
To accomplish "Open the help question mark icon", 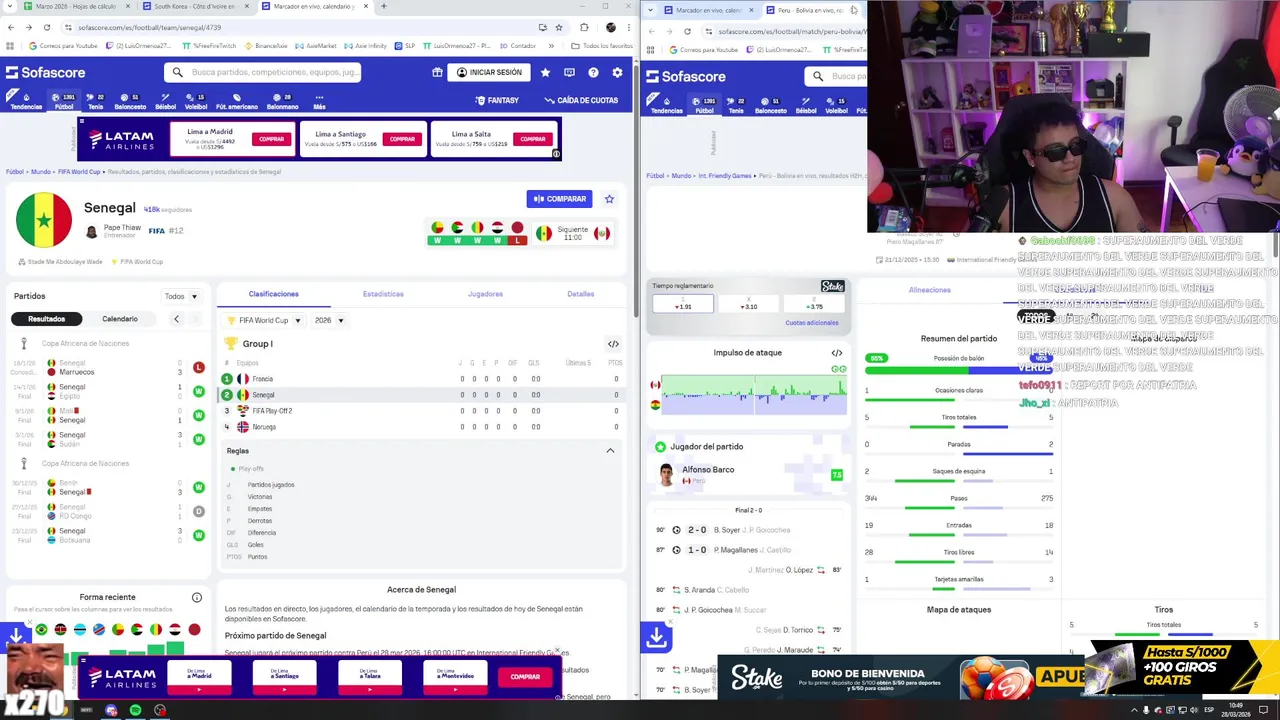I will tap(593, 72).
